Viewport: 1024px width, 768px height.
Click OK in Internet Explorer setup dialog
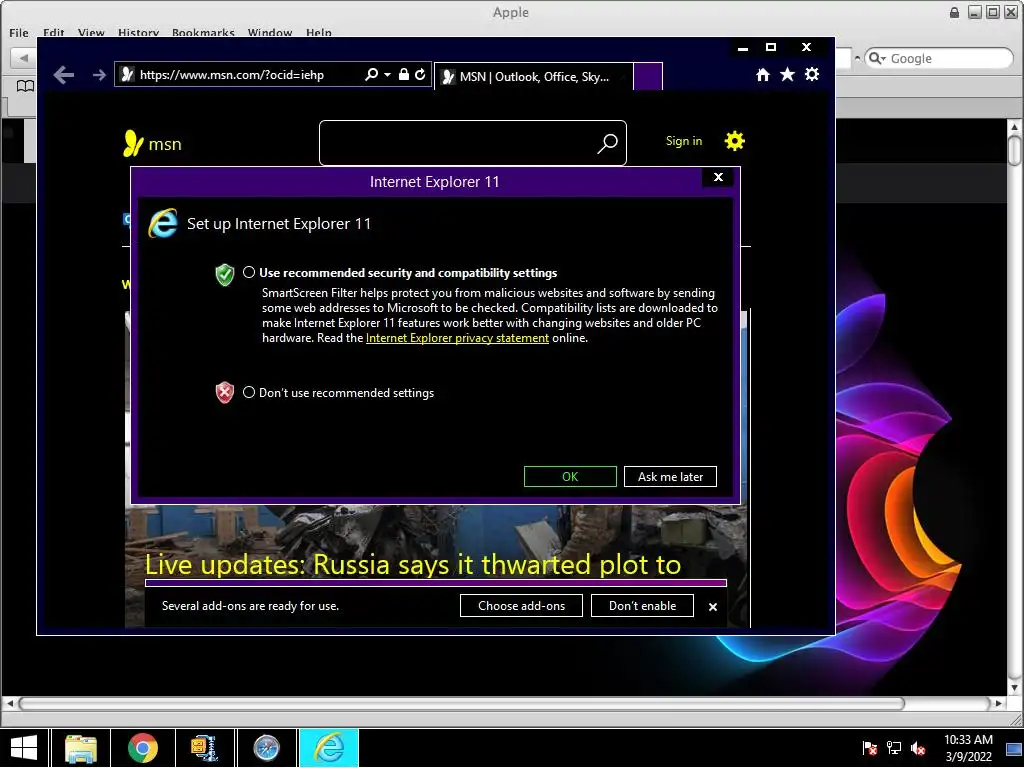coord(570,477)
